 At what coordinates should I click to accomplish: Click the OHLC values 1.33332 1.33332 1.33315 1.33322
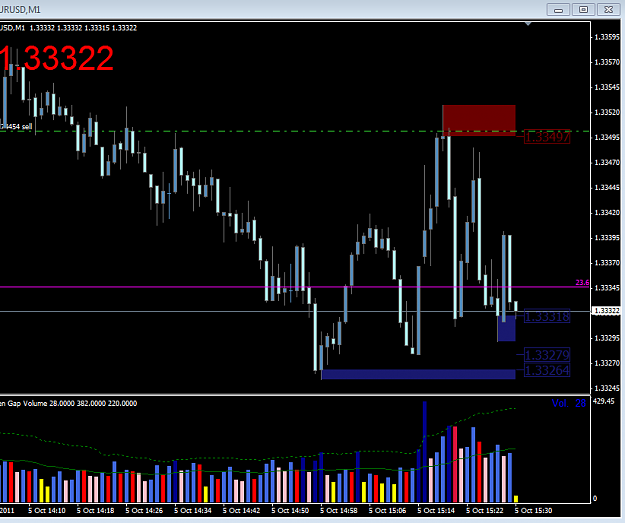tap(83, 28)
